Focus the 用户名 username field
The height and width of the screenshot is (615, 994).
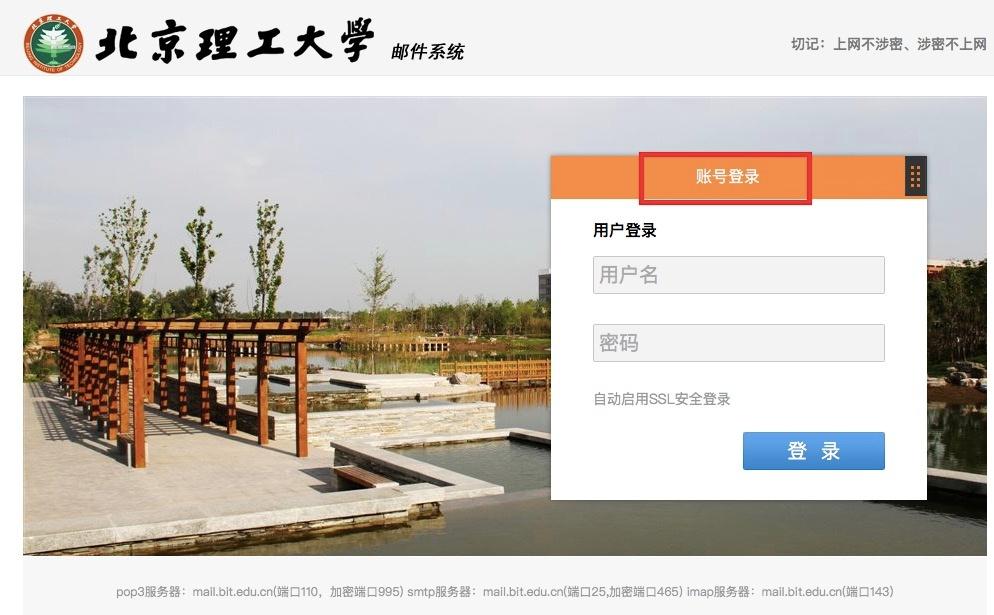click(739, 275)
